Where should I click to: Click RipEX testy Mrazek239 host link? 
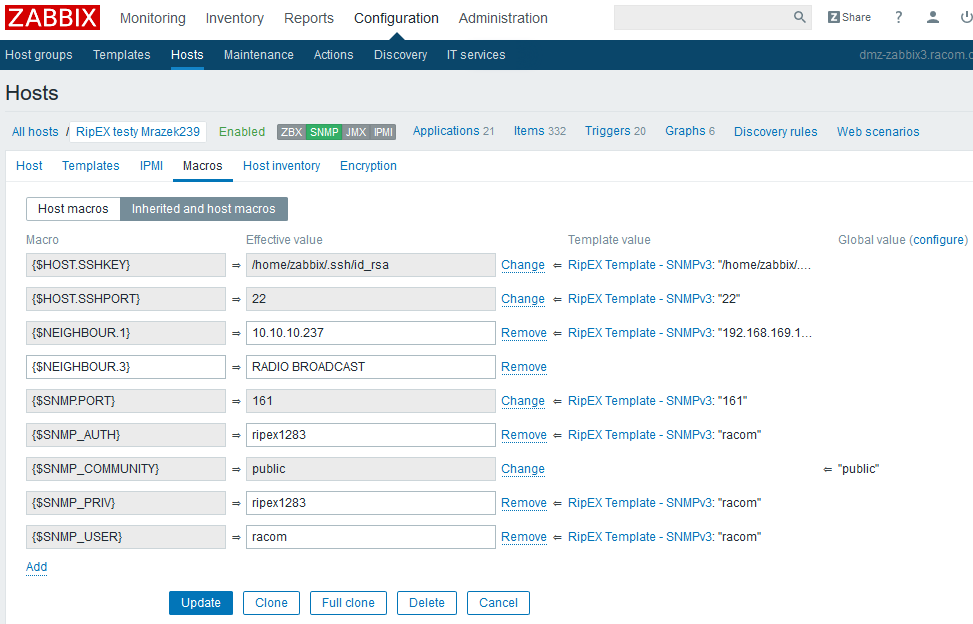pyautogui.click(x=138, y=131)
